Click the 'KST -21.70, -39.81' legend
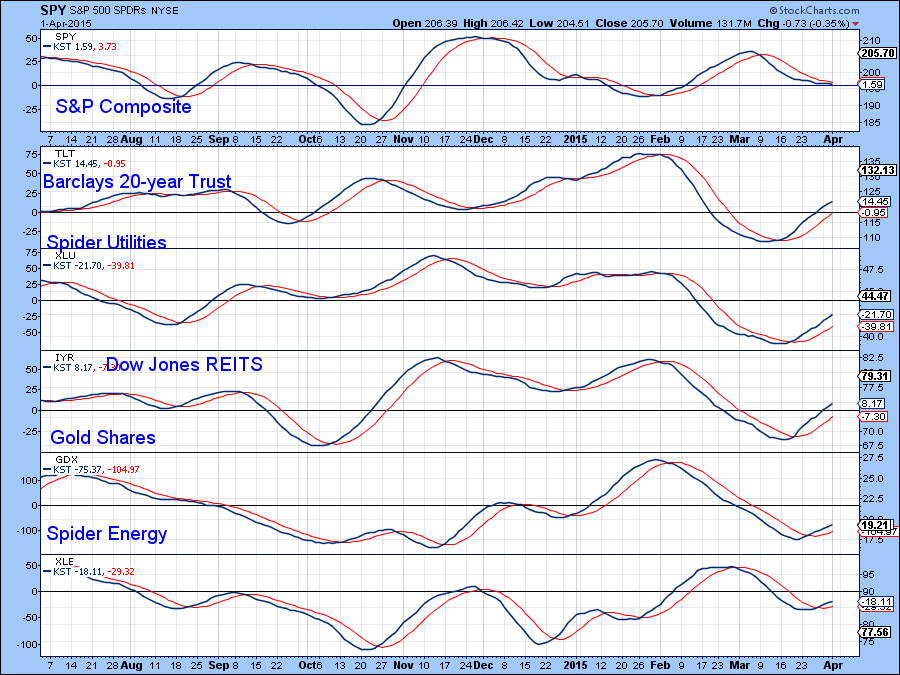 (89, 266)
